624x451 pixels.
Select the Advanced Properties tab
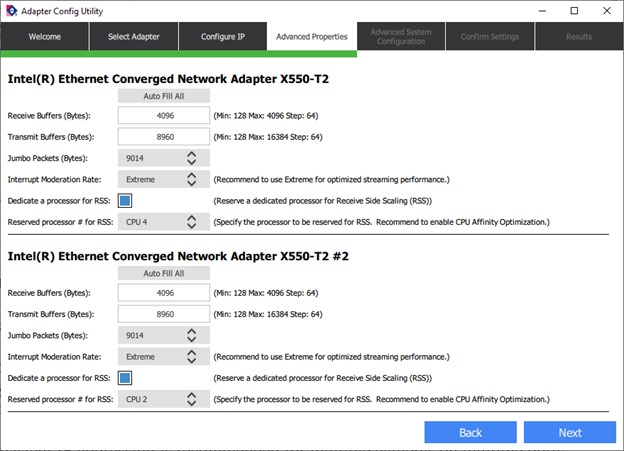coord(312,37)
